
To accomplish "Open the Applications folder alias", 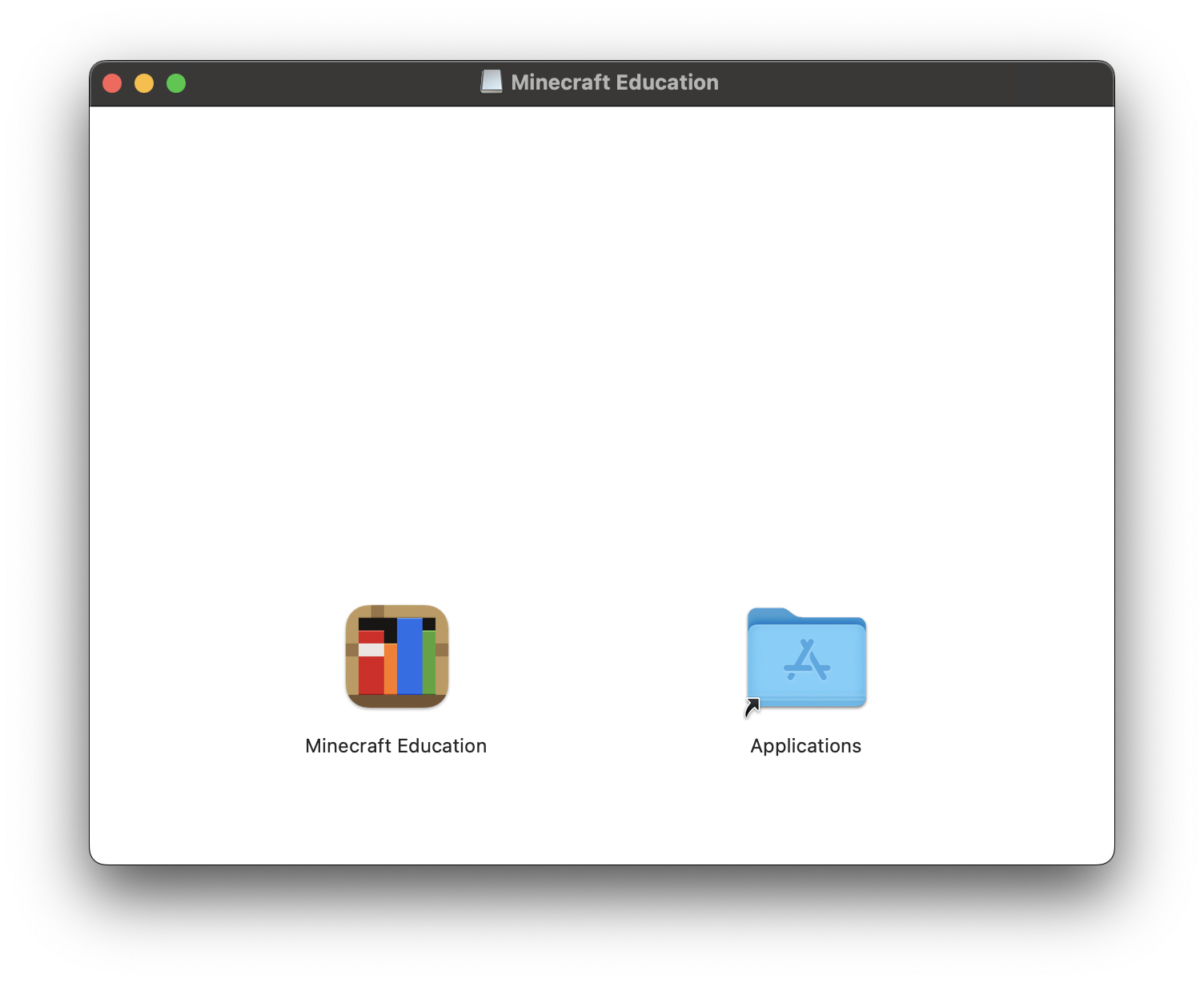I will coord(805,659).
